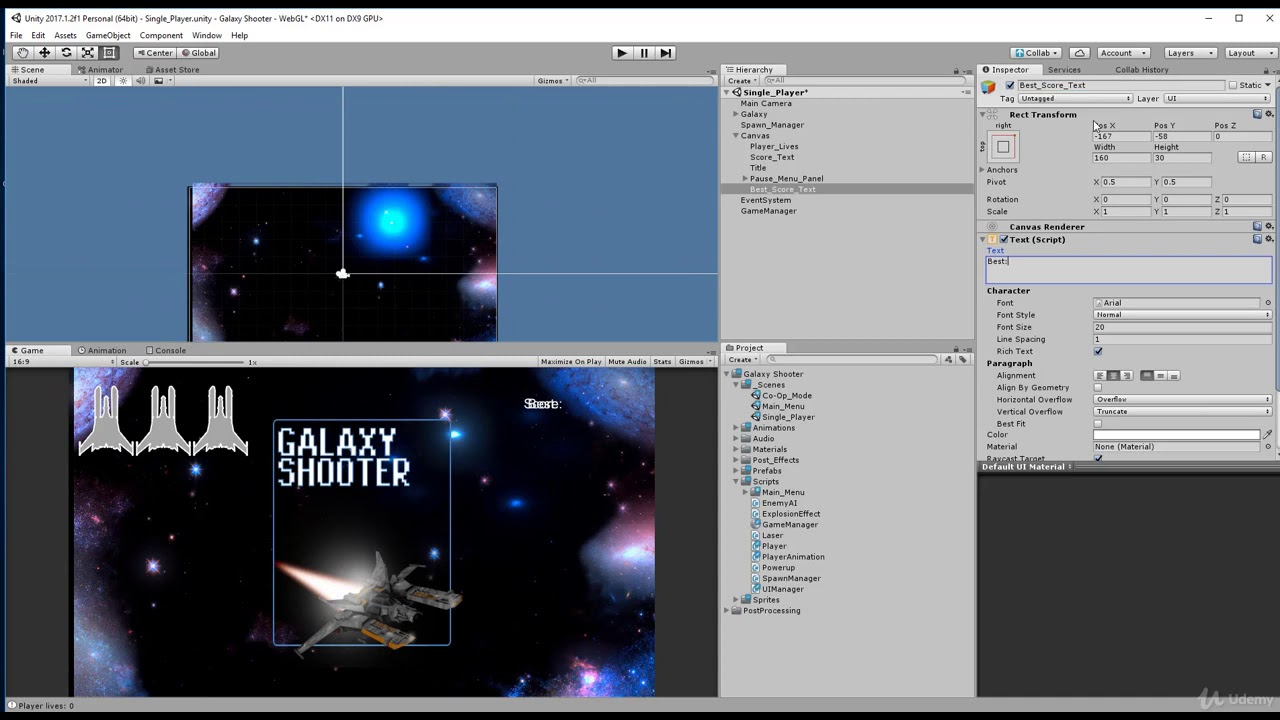Image resolution: width=1280 pixels, height=720 pixels.
Task: Enable Align By Geometry checkbox
Action: click(x=1098, y=388)
